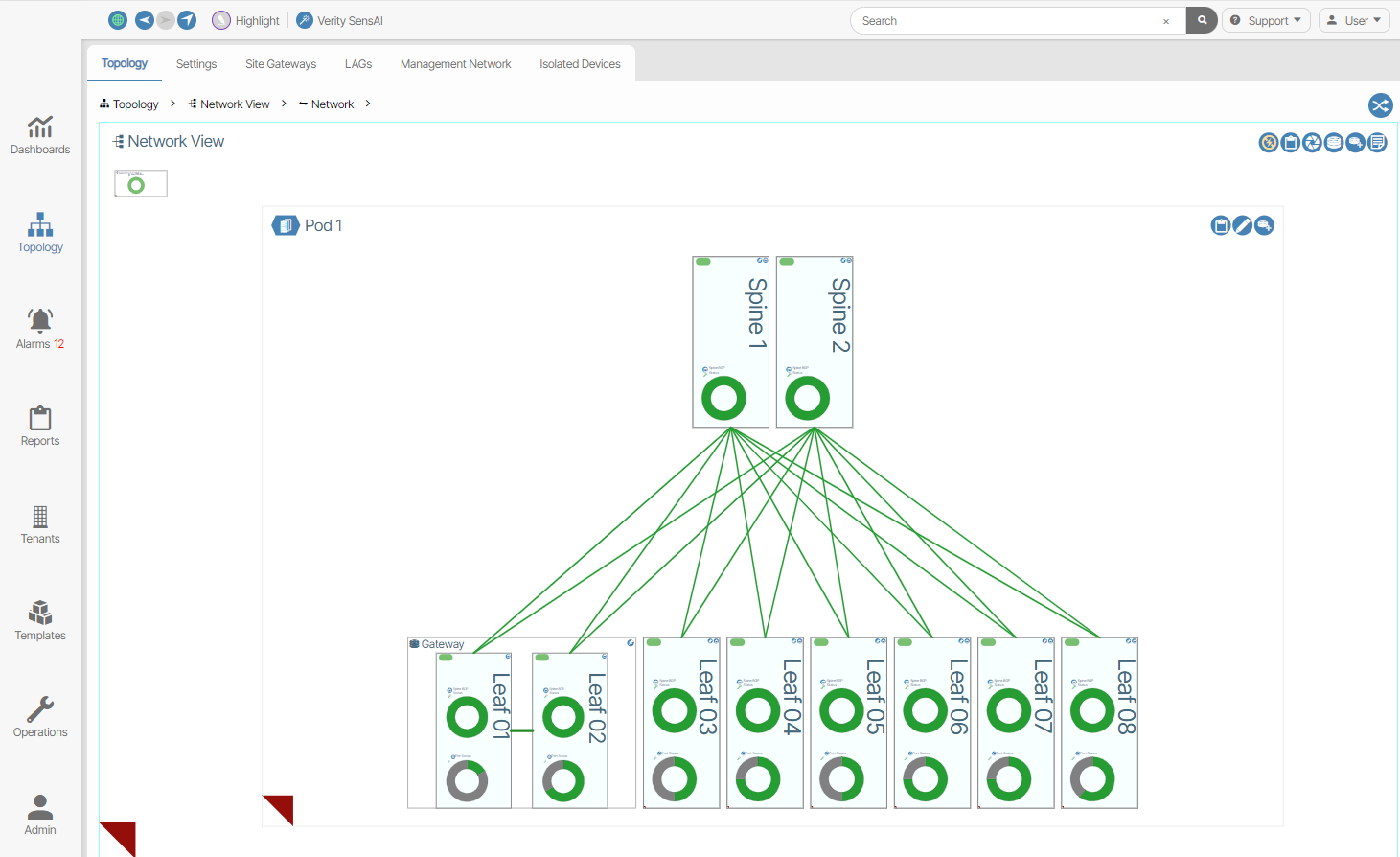This screenshot has height=857, width=1400.
Task: Switch to the LAGs tab
Action: pos(358,64)
